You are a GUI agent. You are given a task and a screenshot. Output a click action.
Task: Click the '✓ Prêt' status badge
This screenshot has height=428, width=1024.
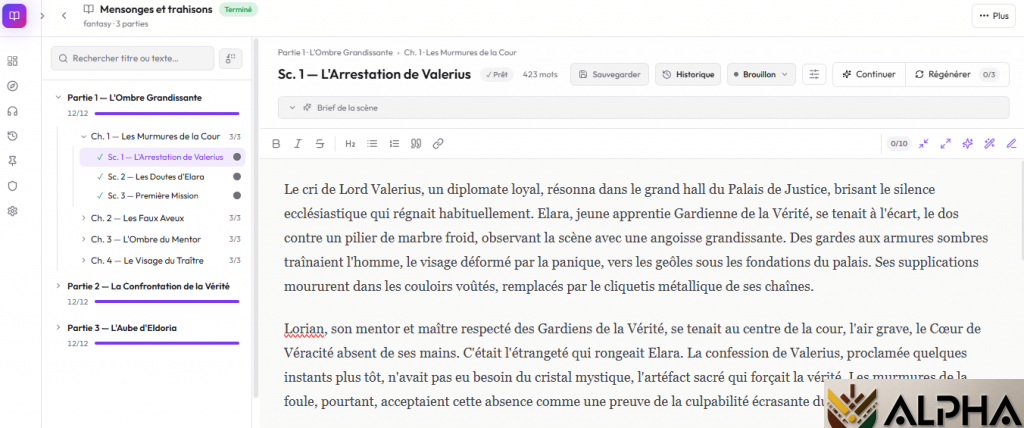point(497,74)
